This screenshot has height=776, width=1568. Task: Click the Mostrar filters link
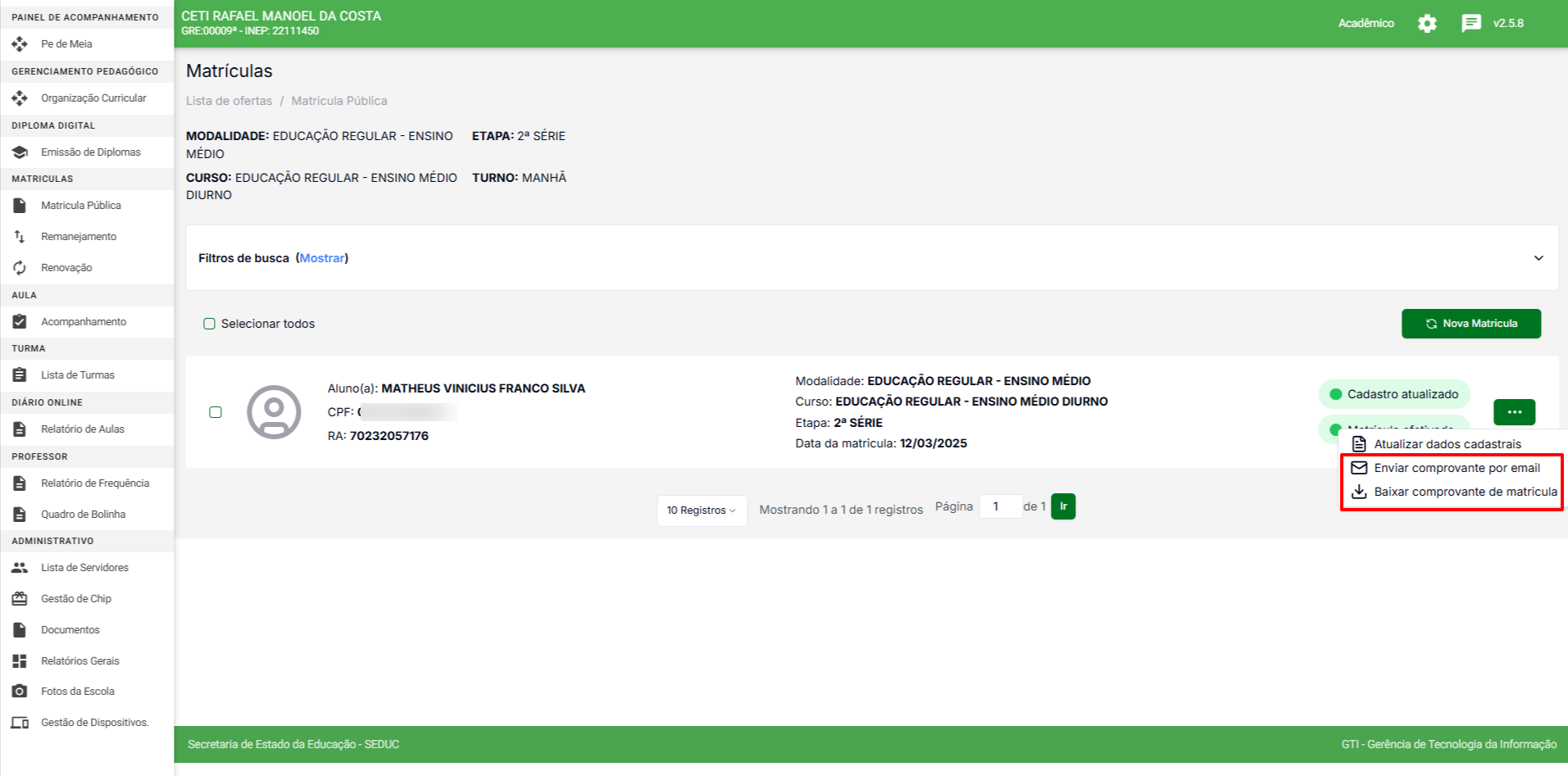coord(322,258)
